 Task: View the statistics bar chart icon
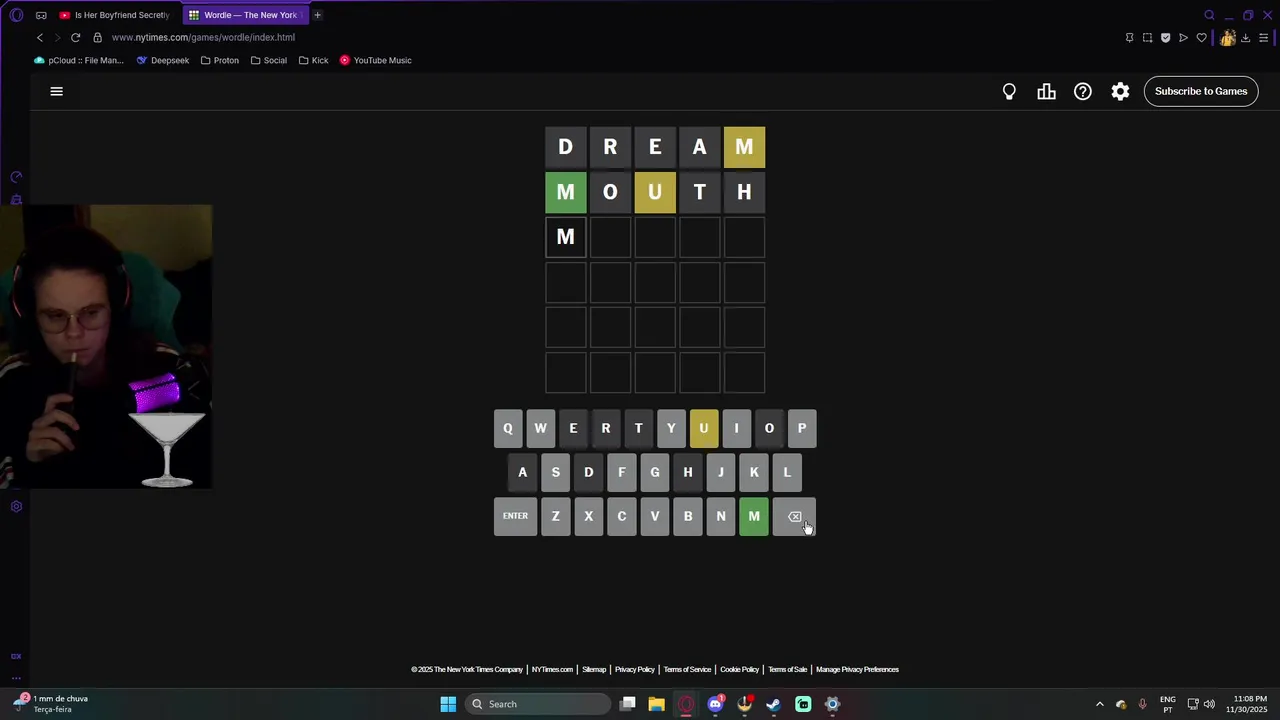(x=1046, y=91)
